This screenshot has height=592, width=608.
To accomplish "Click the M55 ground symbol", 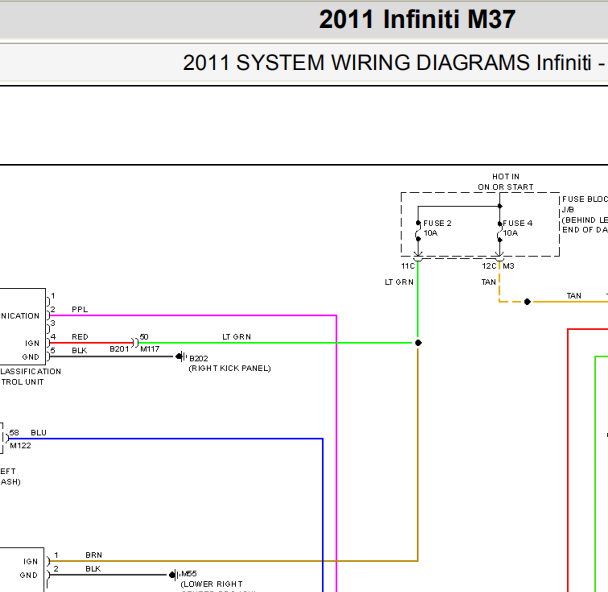I will pyautogui.click(x=174, y=575).
